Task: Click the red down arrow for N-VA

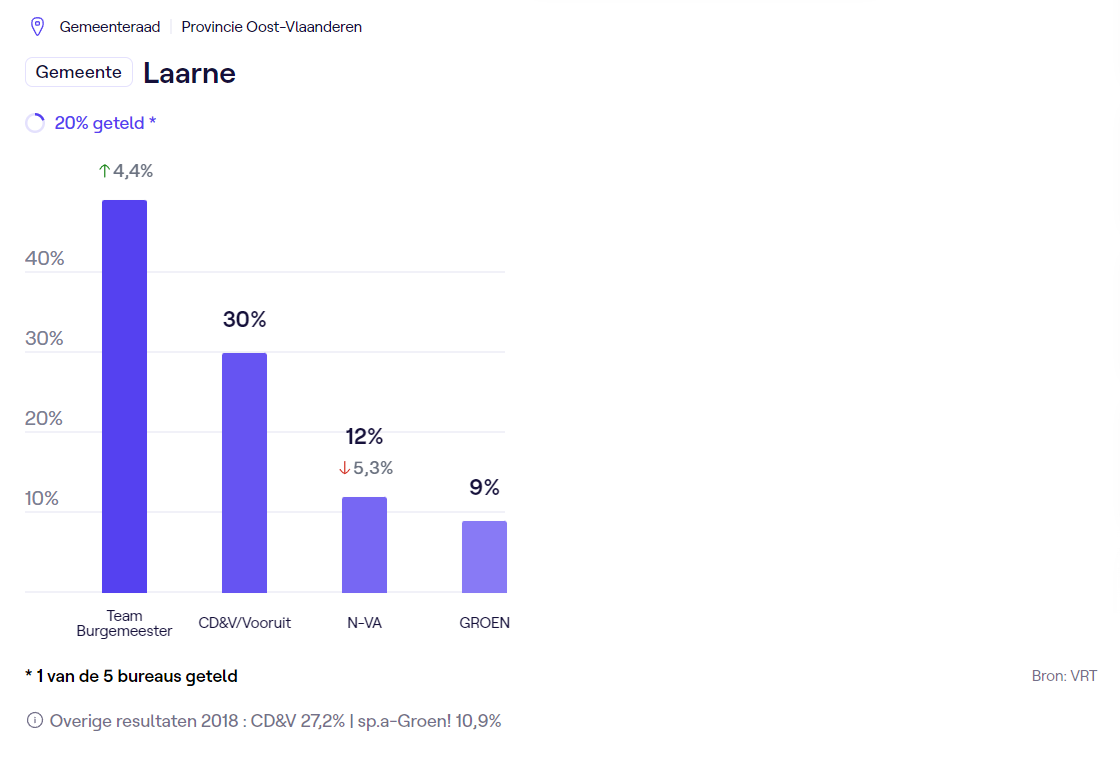Action: [x=344, y=468]
